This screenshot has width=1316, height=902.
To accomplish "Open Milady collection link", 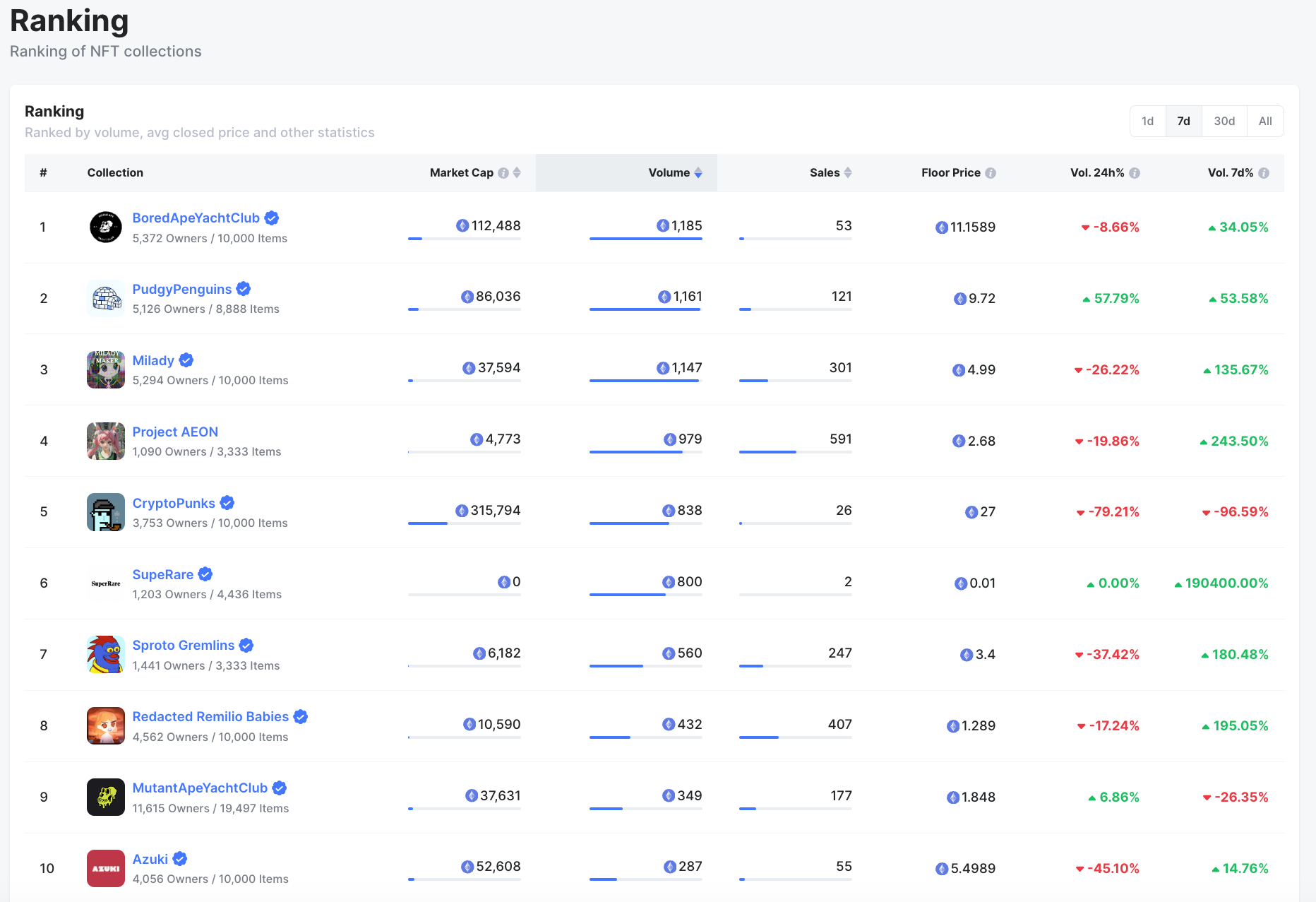I will point(153,361).
